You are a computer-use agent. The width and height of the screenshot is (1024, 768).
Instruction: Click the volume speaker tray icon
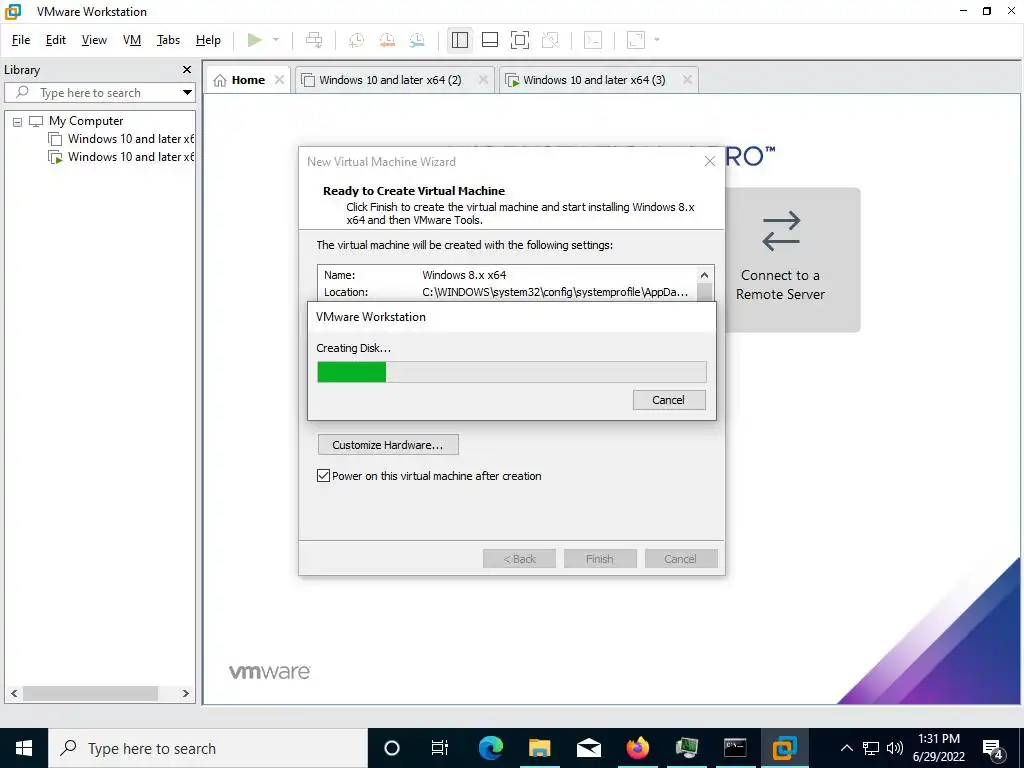click(x=895, y=748)
